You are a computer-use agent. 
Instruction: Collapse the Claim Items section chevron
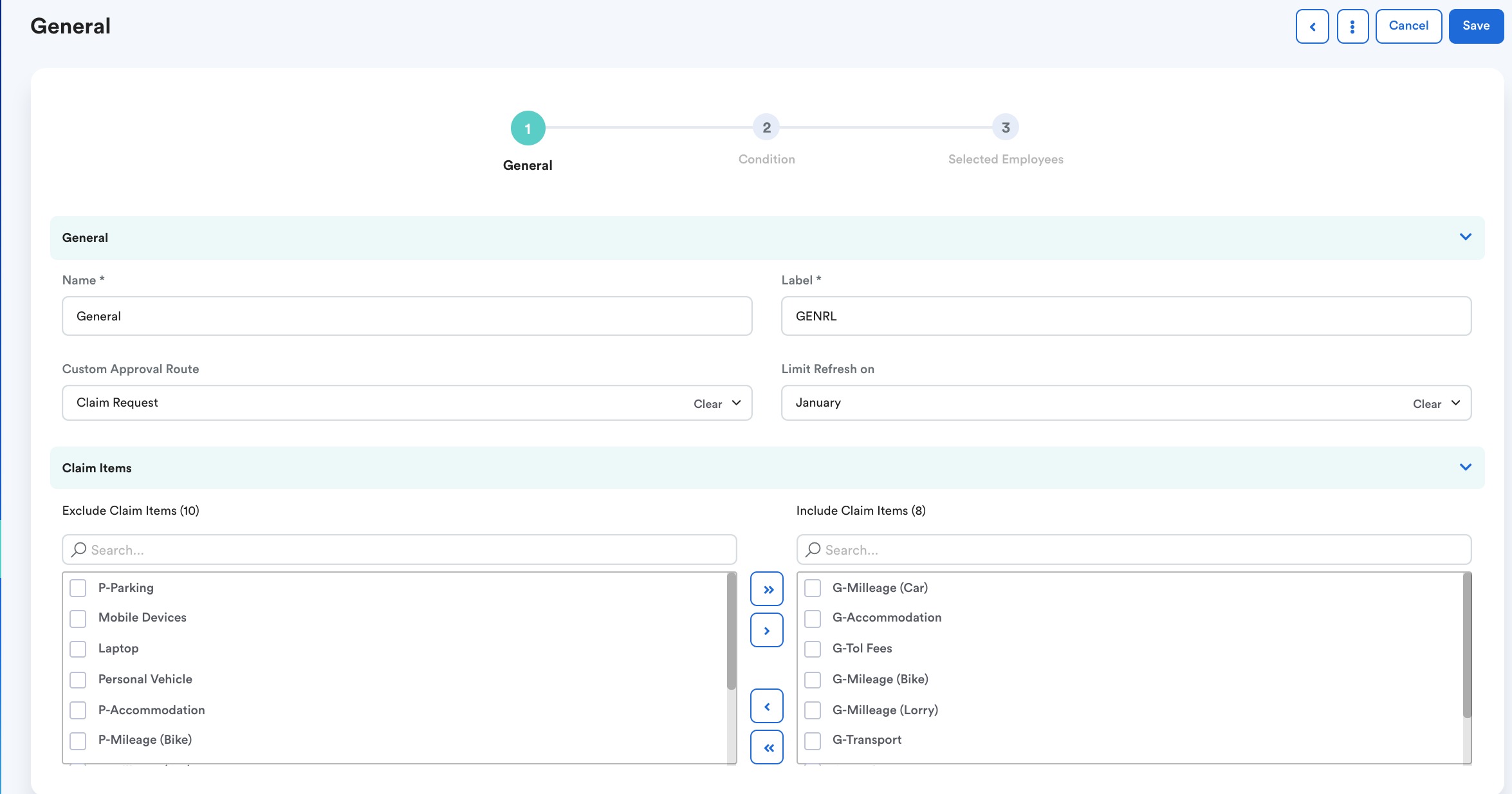coord(1466,467)
